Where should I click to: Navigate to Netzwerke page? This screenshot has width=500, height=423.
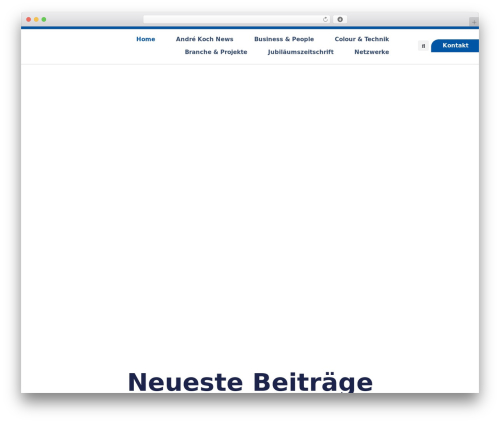[372, 52]
